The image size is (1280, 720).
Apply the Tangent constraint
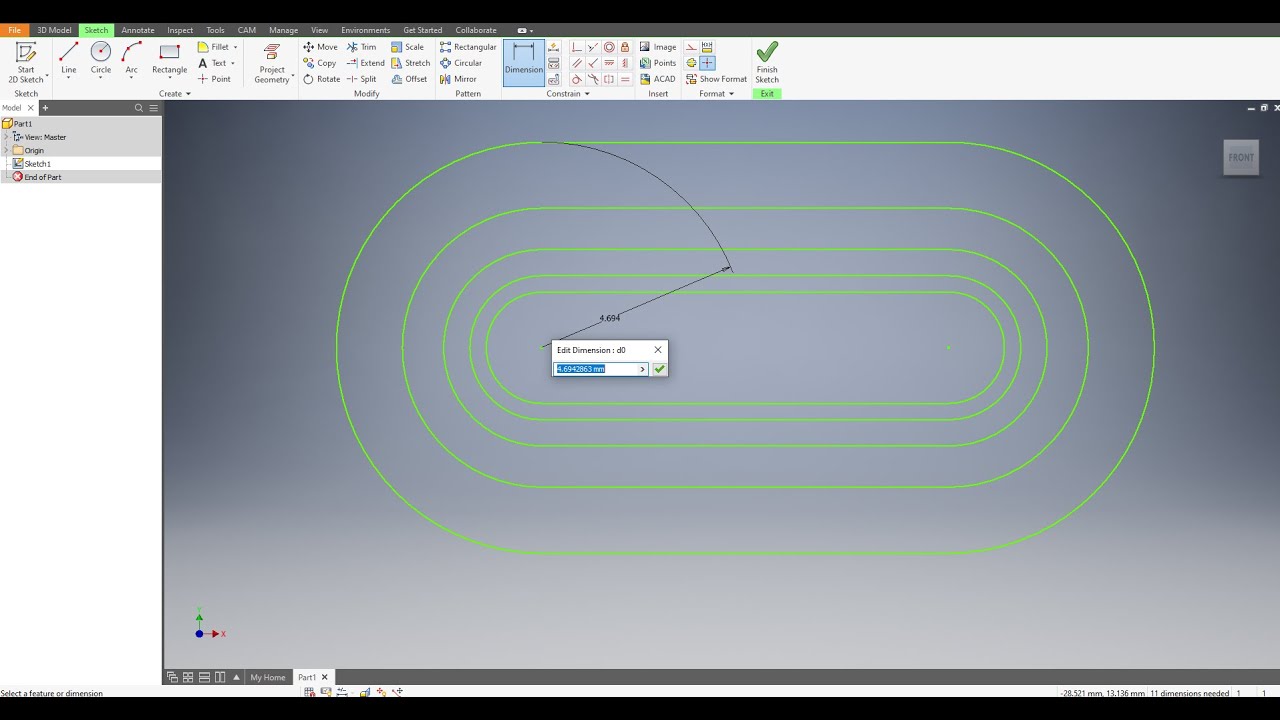[x=577, y=79]
